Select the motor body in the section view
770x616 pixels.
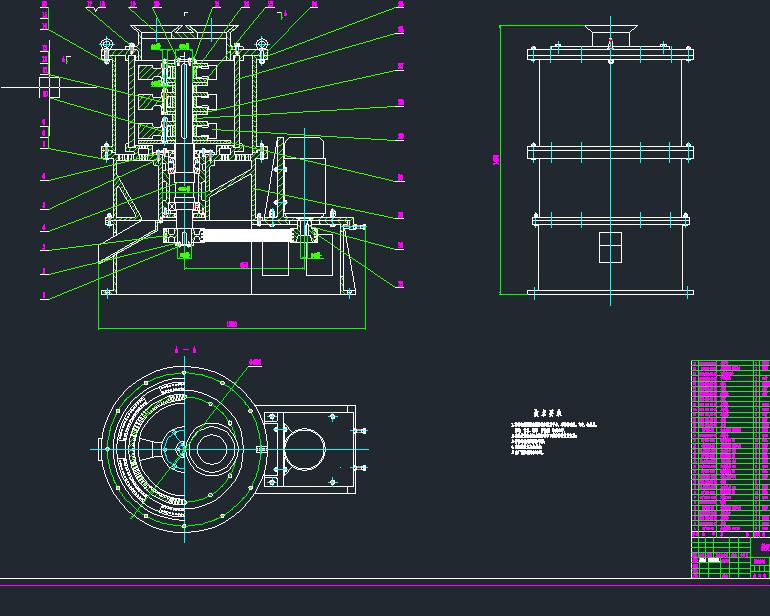click(304, 177)
